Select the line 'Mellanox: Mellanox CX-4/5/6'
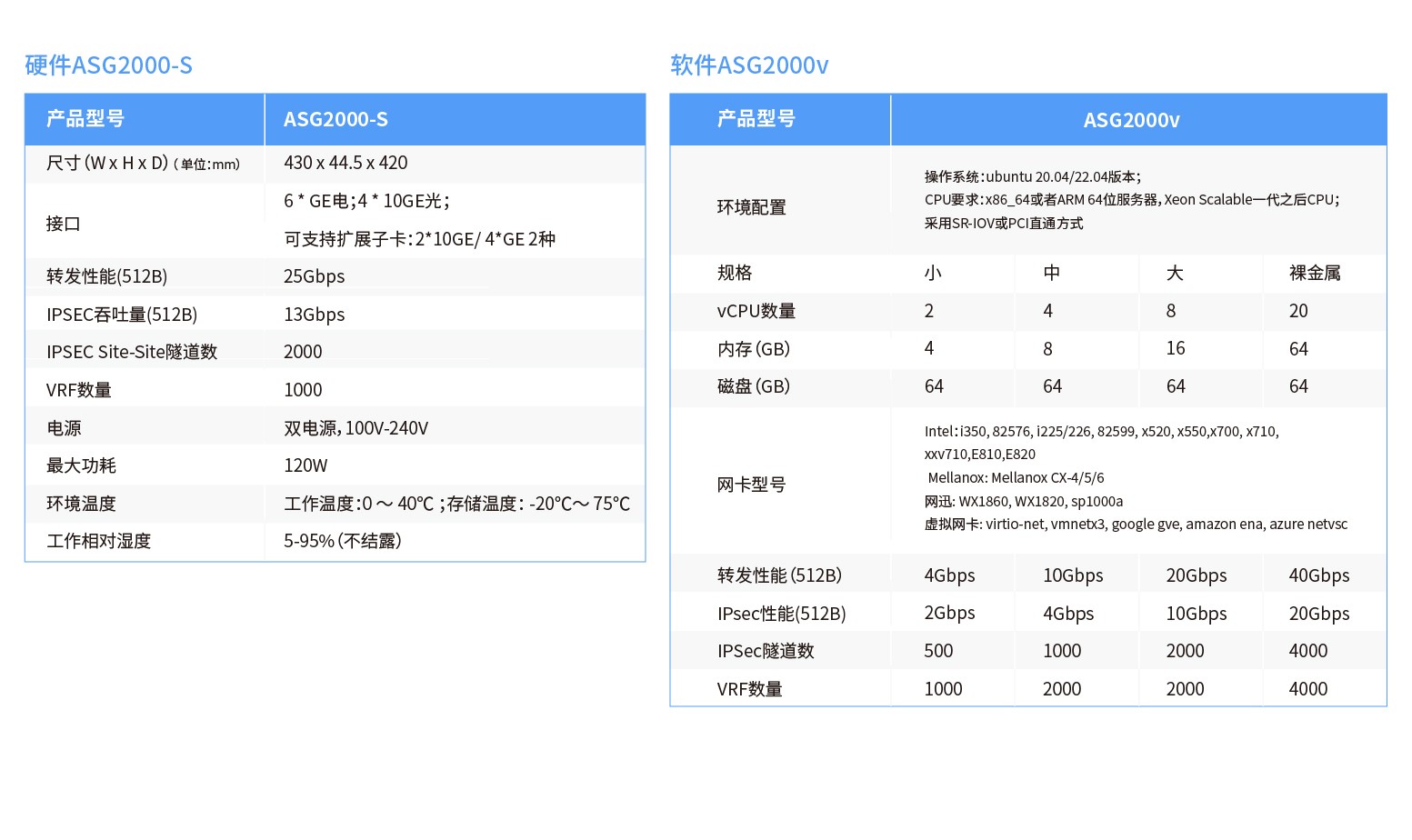Screen dimensions: 1412x840 pos(1016,477)
